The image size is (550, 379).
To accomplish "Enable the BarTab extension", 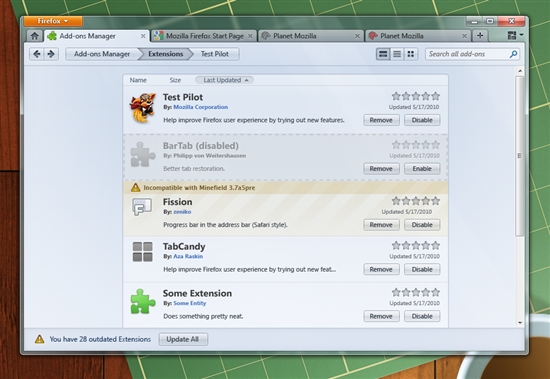I will point(422,169).
